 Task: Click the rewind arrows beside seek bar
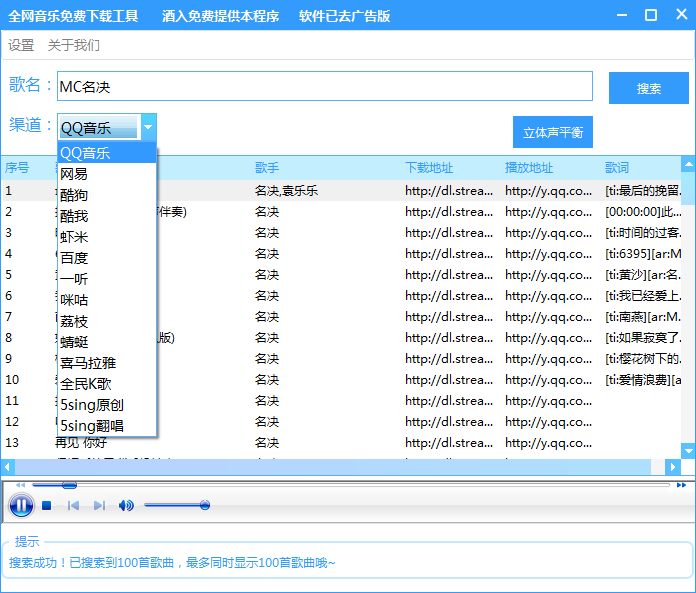20,485
